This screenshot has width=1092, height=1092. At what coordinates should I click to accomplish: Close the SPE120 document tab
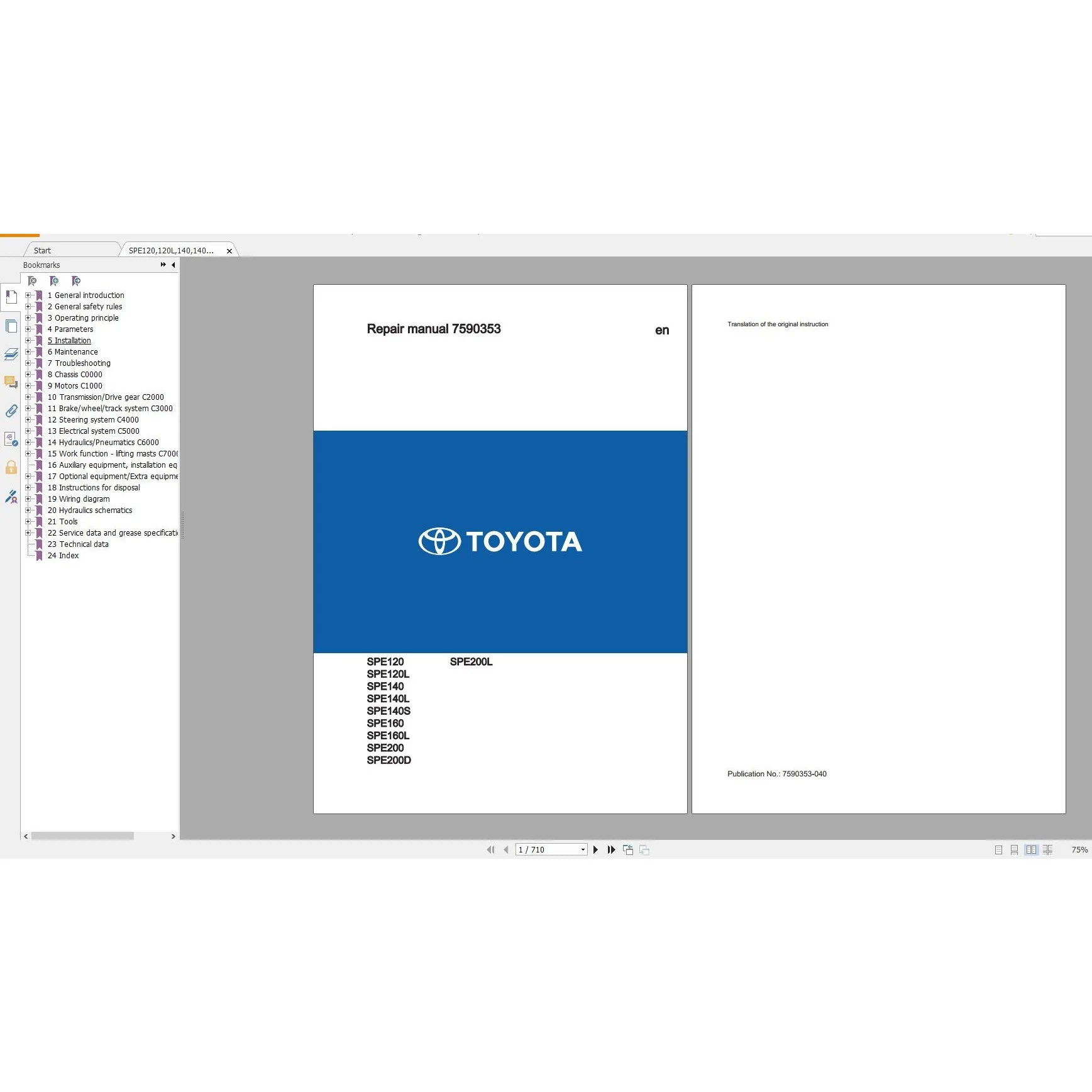[229, 251]
